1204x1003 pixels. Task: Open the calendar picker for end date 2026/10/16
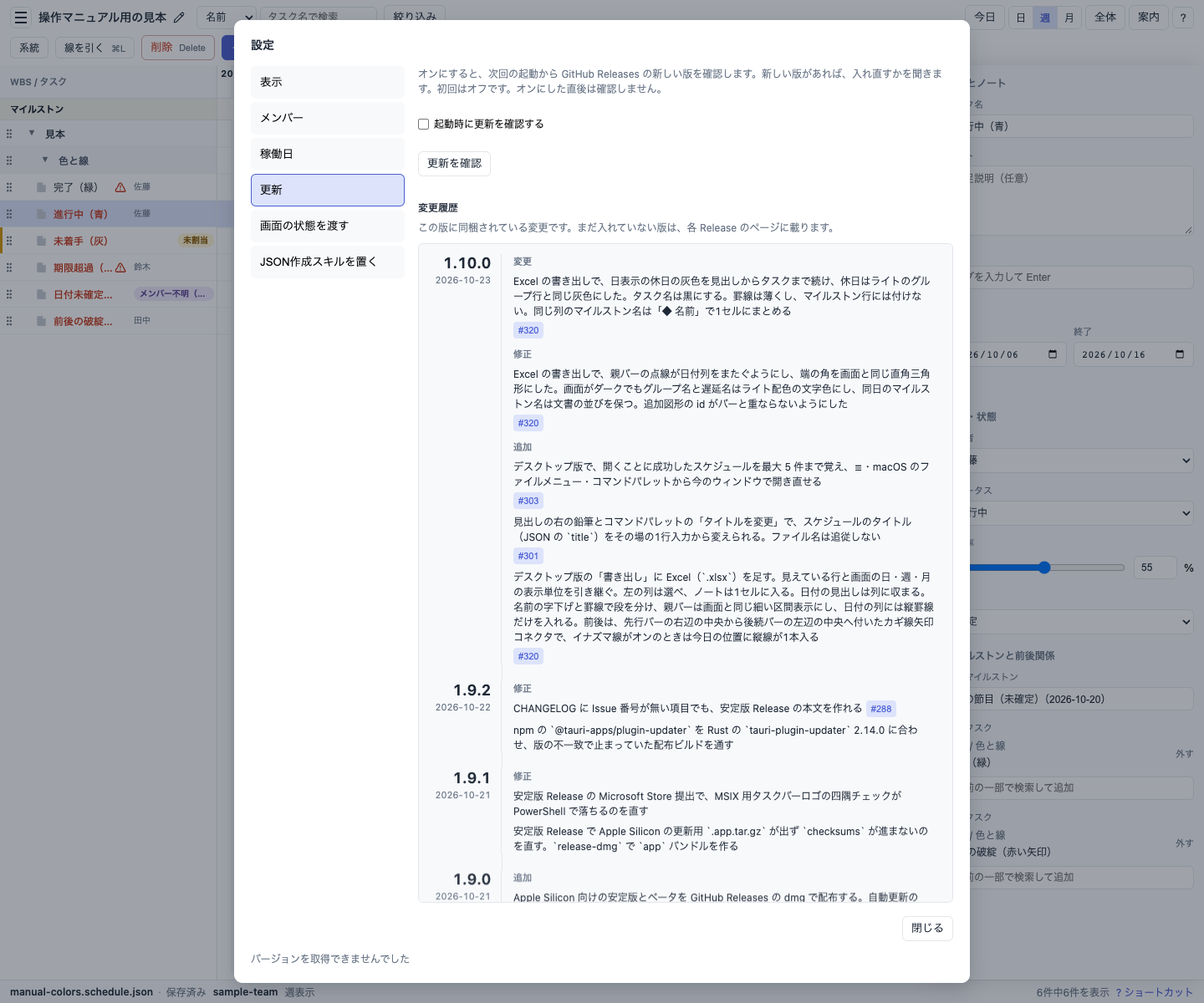(x=1180, y=354)
